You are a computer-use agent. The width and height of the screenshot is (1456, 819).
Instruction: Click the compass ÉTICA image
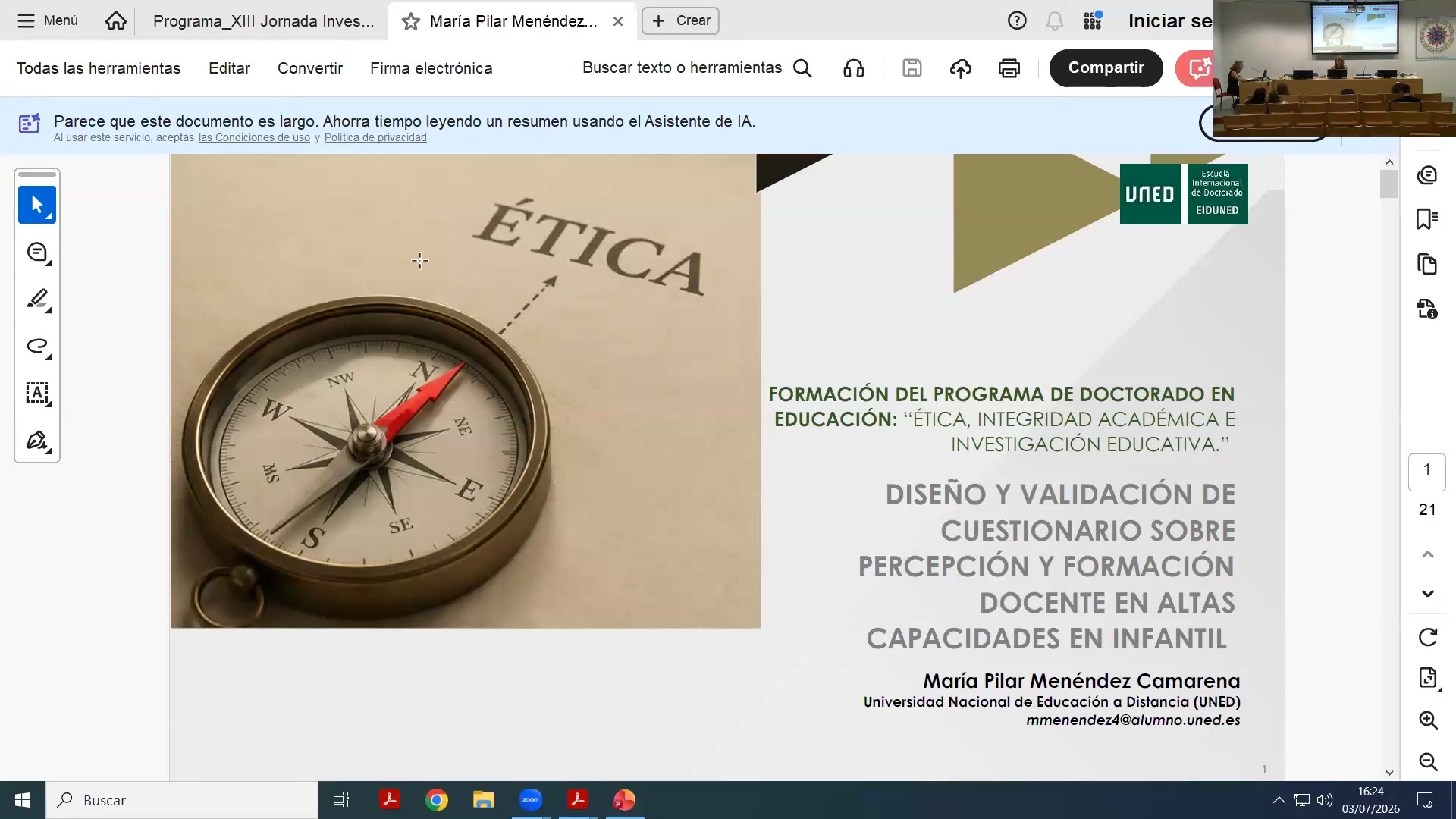465,391
